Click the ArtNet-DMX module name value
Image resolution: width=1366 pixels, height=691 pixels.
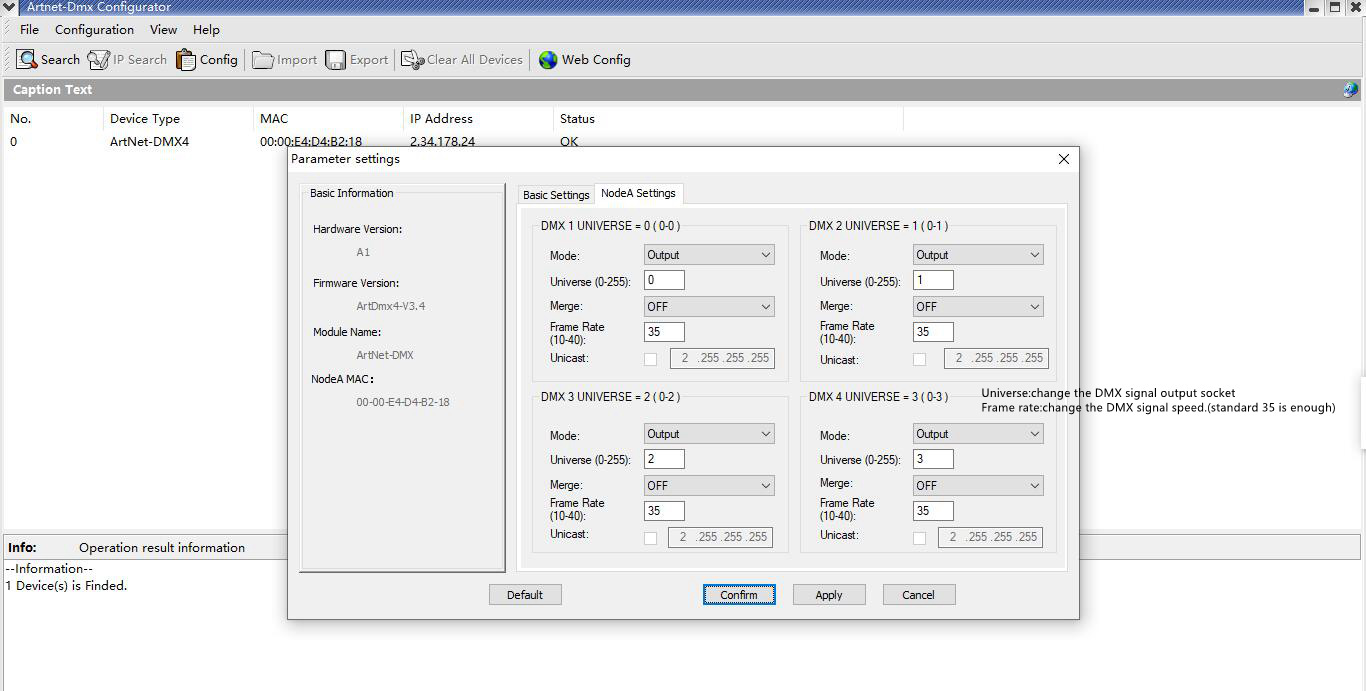[385, 355]
